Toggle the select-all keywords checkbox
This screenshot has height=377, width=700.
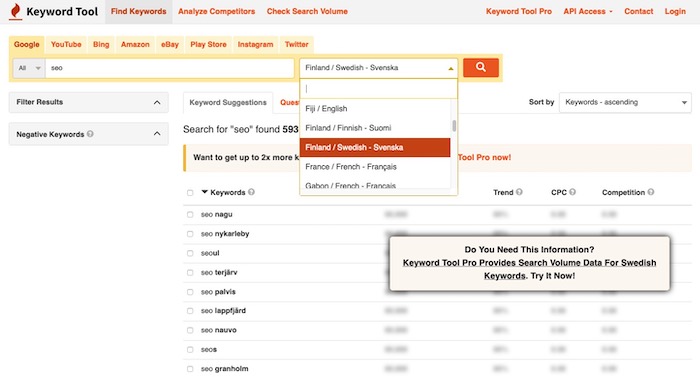(190, 193)
